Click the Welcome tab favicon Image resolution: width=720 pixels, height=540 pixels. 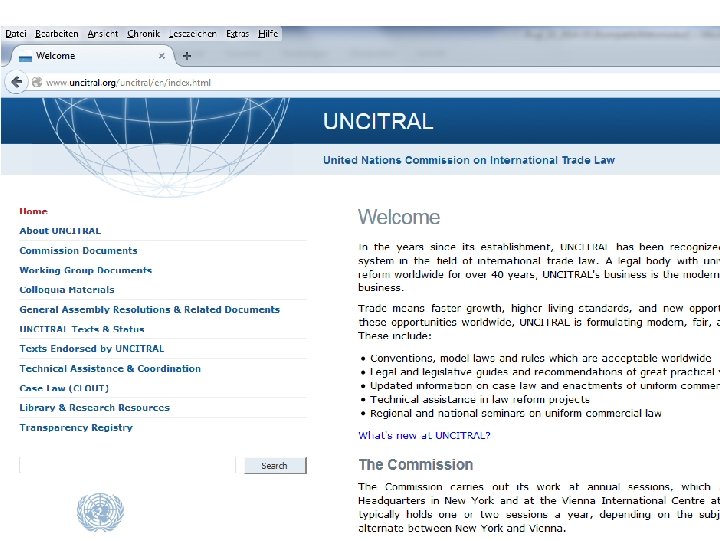(x=25, y=56)
